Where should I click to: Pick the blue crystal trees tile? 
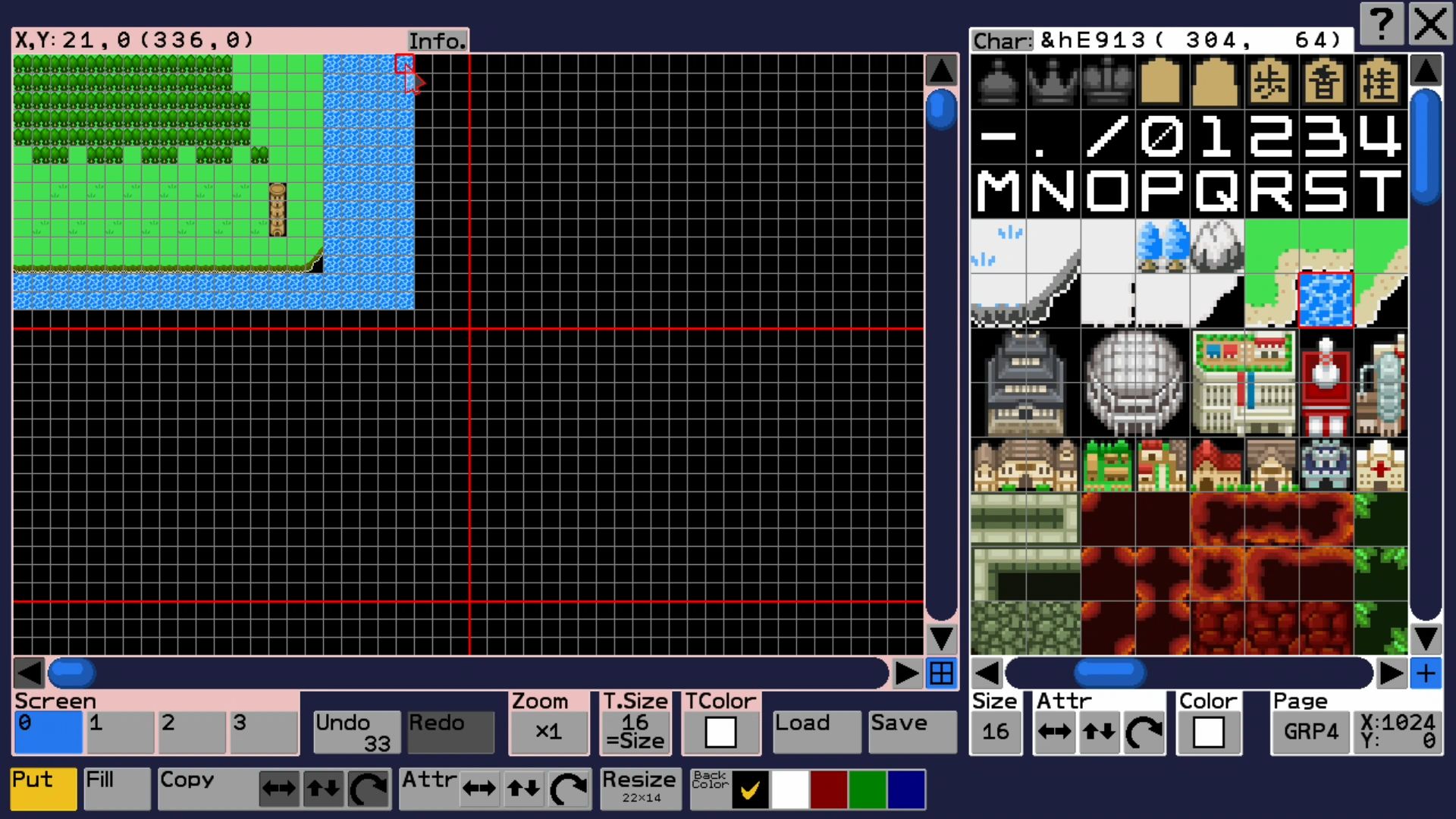pyautogui.click(x=1163, y=246)
